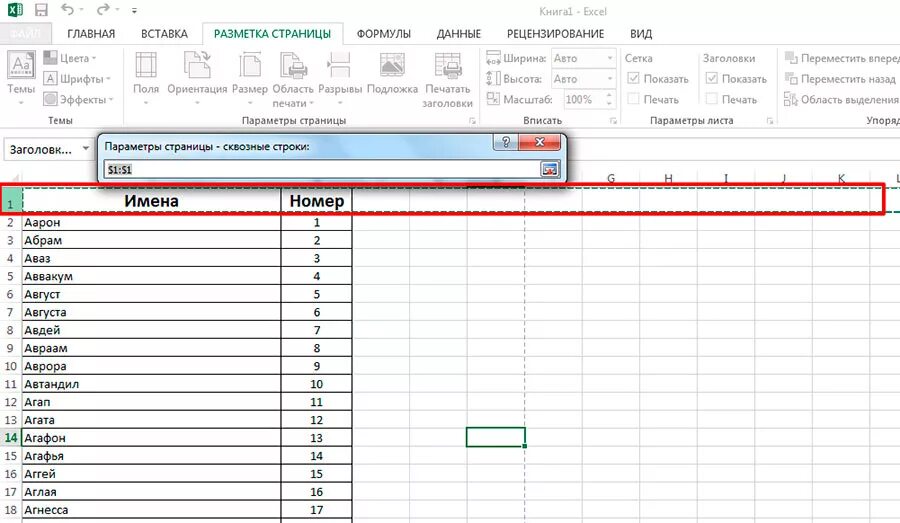Open the Шрифты theme fonts dropdown
Screen dimensions: 900x523
(77, 79)
